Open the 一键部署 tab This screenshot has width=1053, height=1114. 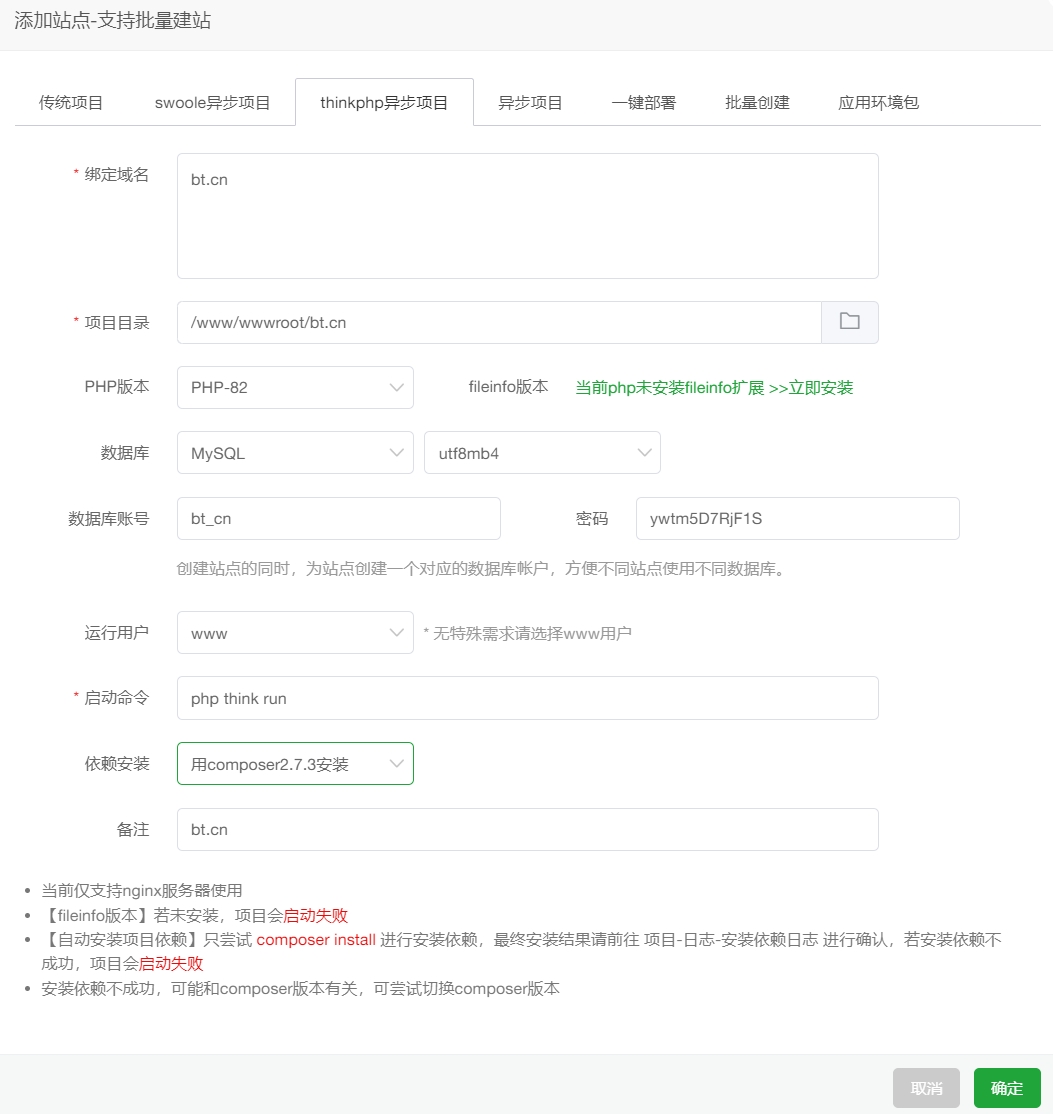643,101
